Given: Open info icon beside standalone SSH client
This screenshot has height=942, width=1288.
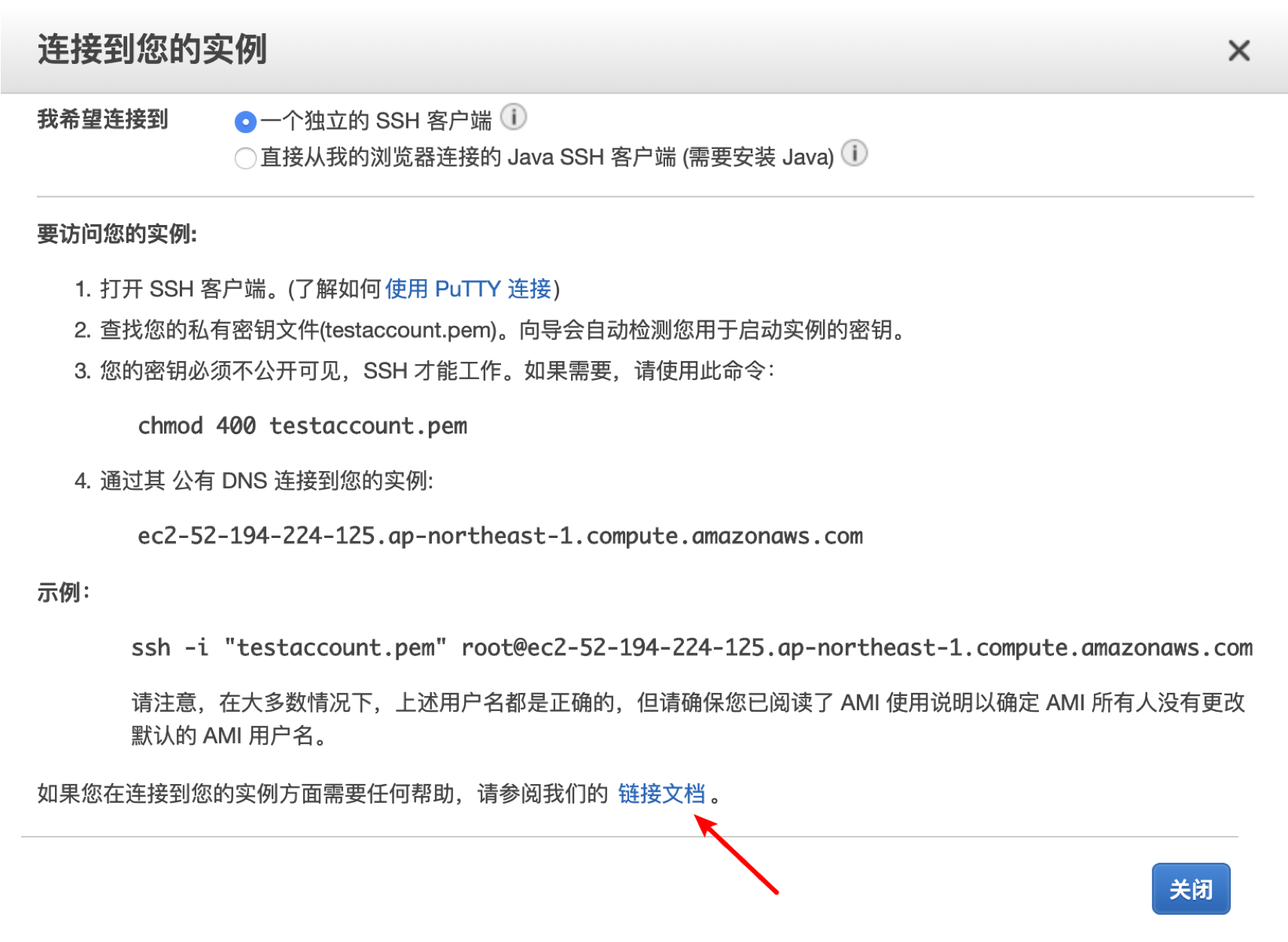Looking at the screenshot, I should click(513, 117).
